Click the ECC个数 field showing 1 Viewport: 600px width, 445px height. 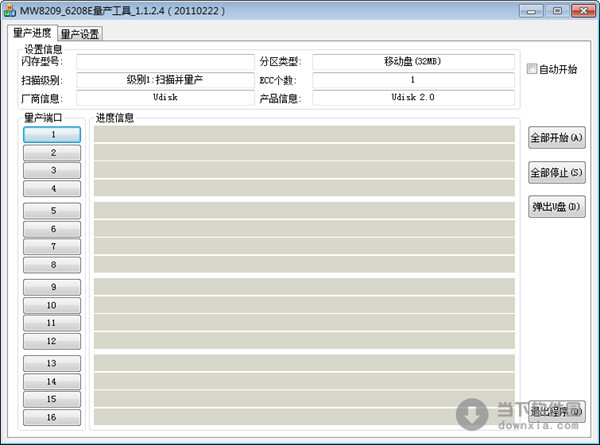413,80
